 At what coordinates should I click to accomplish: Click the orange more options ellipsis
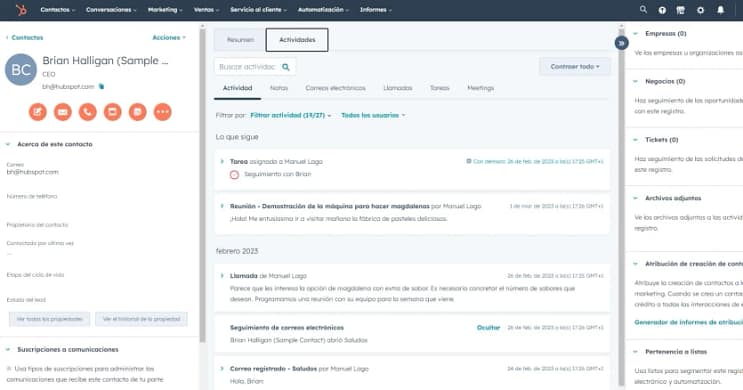click(163, 112)
